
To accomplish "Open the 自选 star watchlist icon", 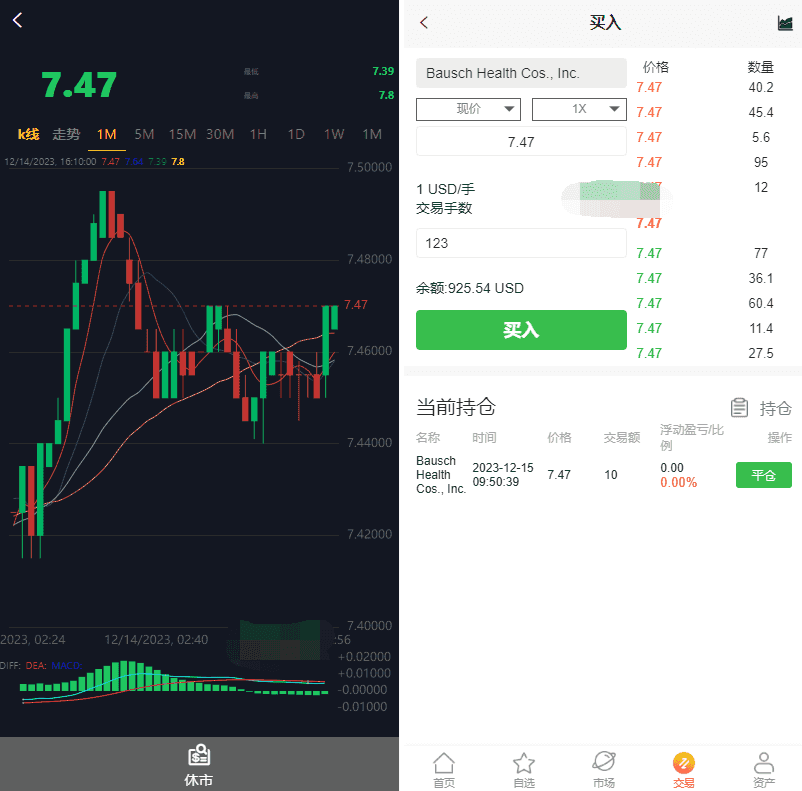I will (x=523, y=764).
